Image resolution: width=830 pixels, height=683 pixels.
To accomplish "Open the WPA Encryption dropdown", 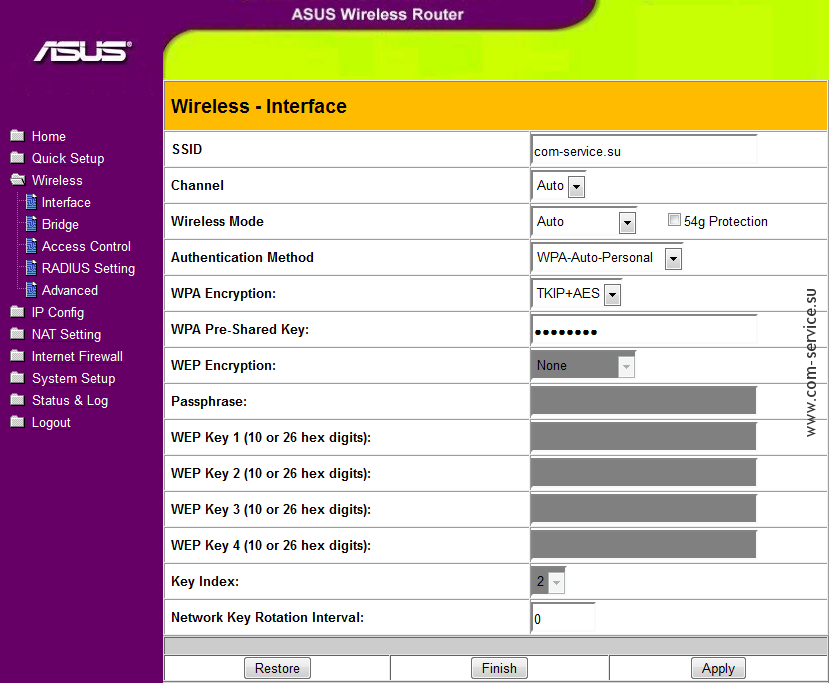I will pos(576,294).
